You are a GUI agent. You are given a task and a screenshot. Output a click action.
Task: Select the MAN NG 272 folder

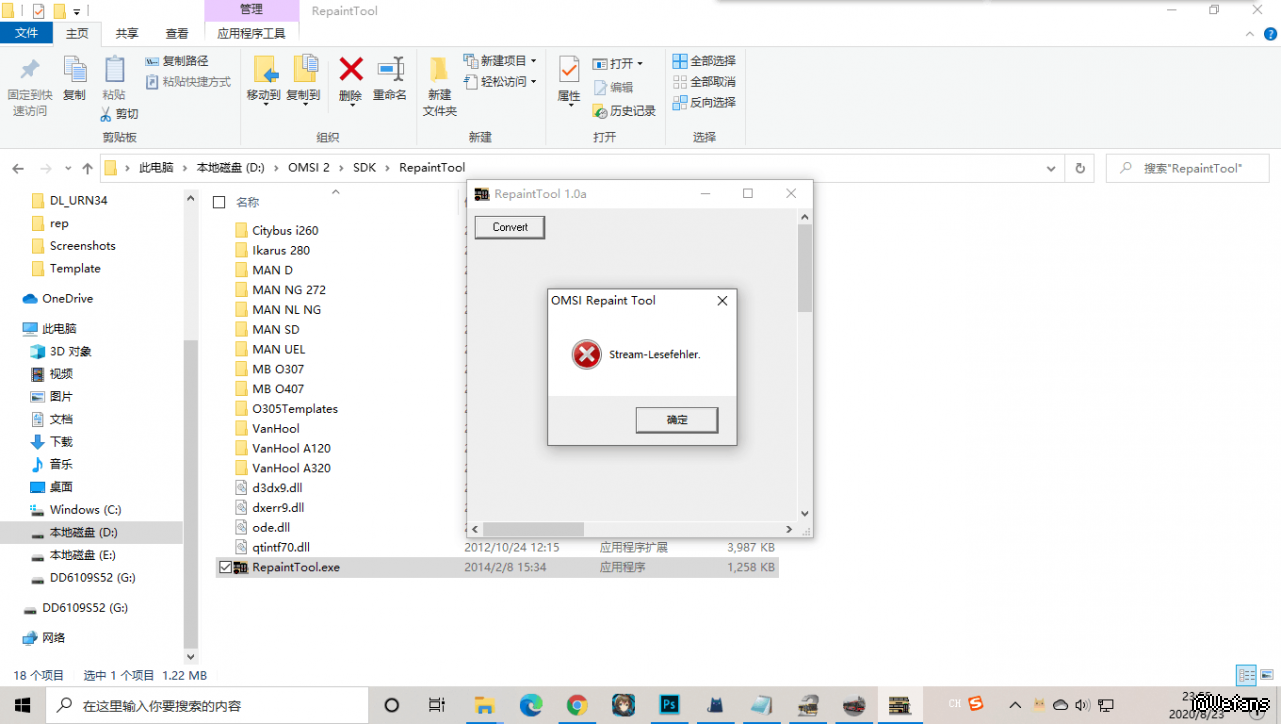[289, 290]
